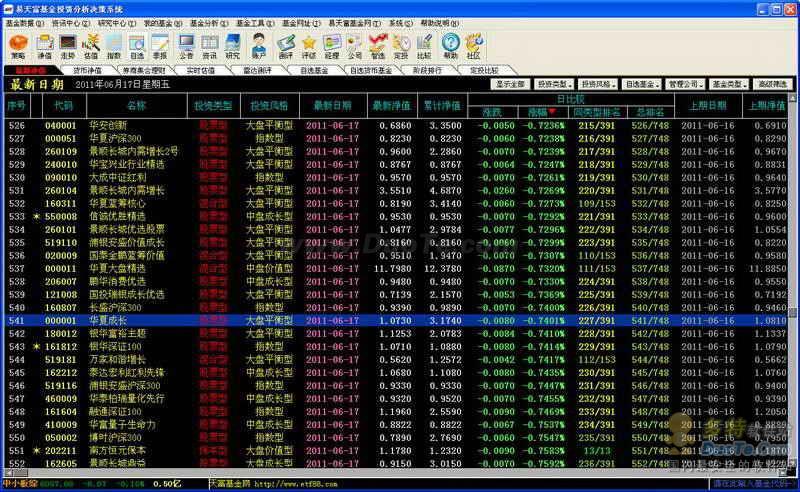Open the 自选基金 filter dropdown

642,84
